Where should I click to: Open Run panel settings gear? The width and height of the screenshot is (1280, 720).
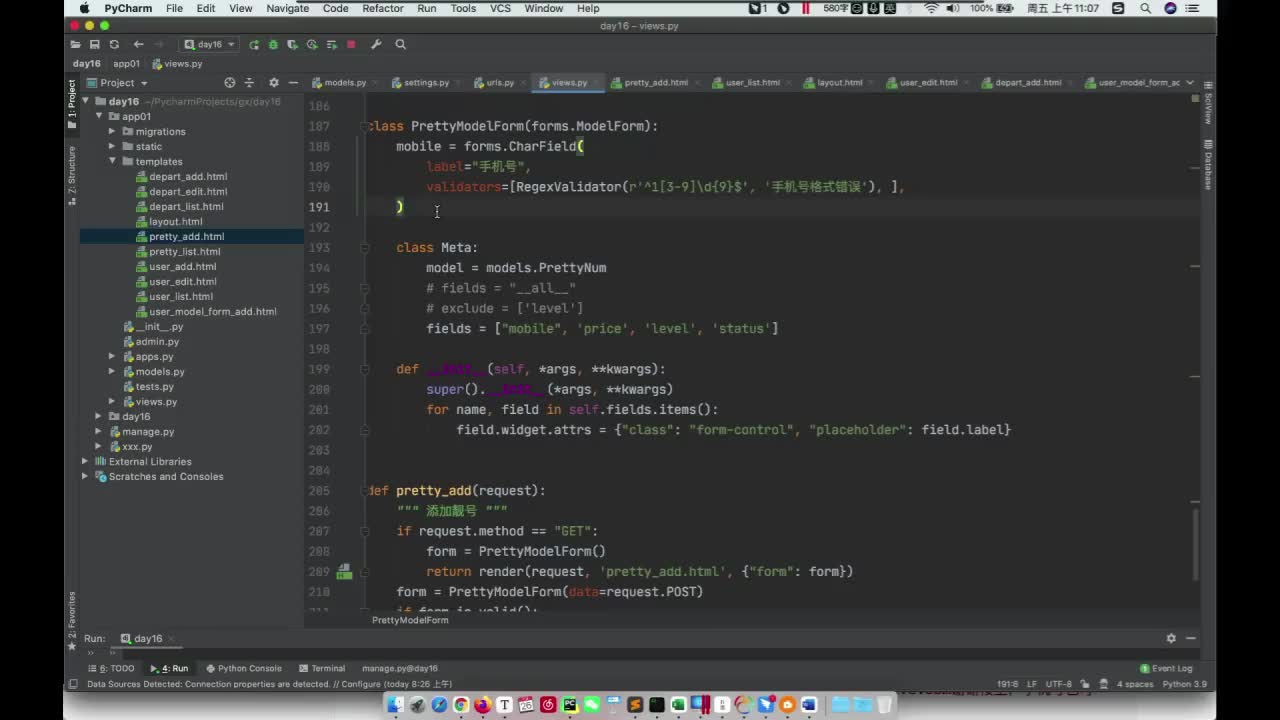[x=1171, y=638]
